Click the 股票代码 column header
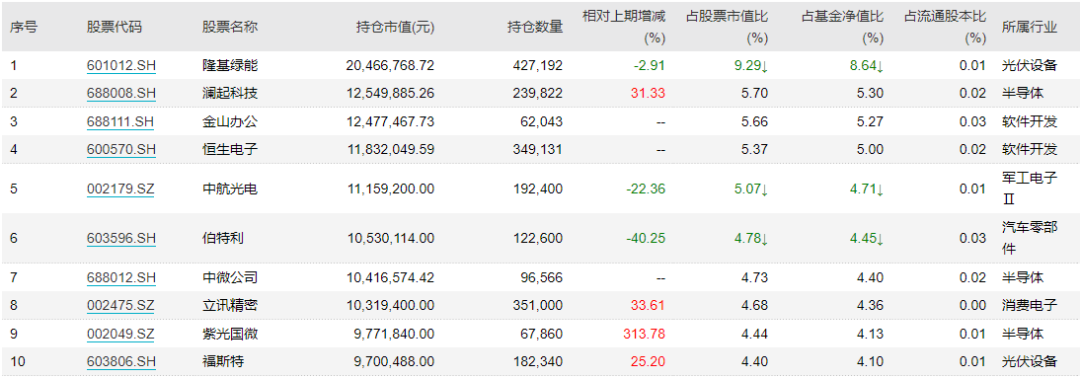 [x=114, y=27]
